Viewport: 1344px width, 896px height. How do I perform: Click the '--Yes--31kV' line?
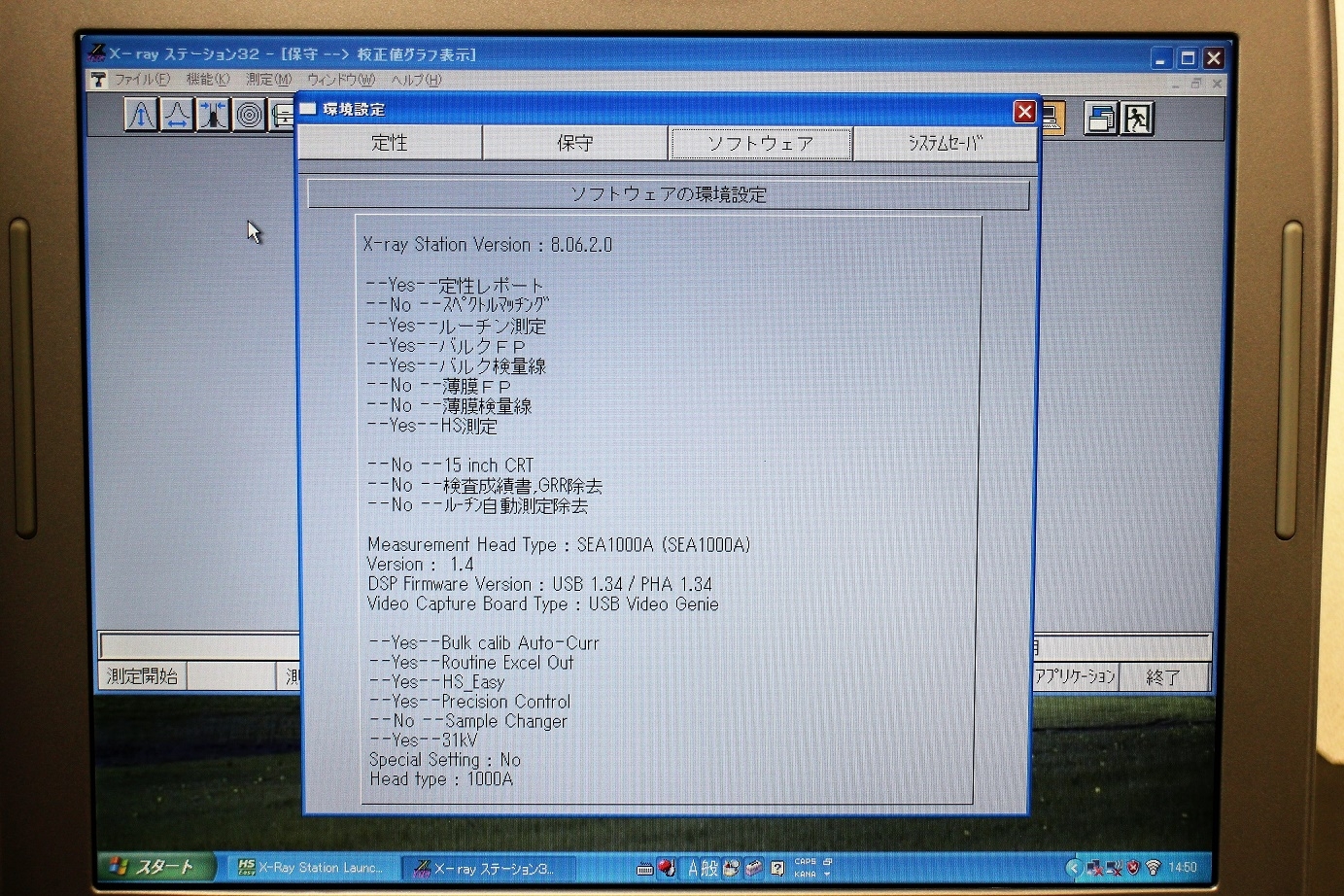(424, 741)
